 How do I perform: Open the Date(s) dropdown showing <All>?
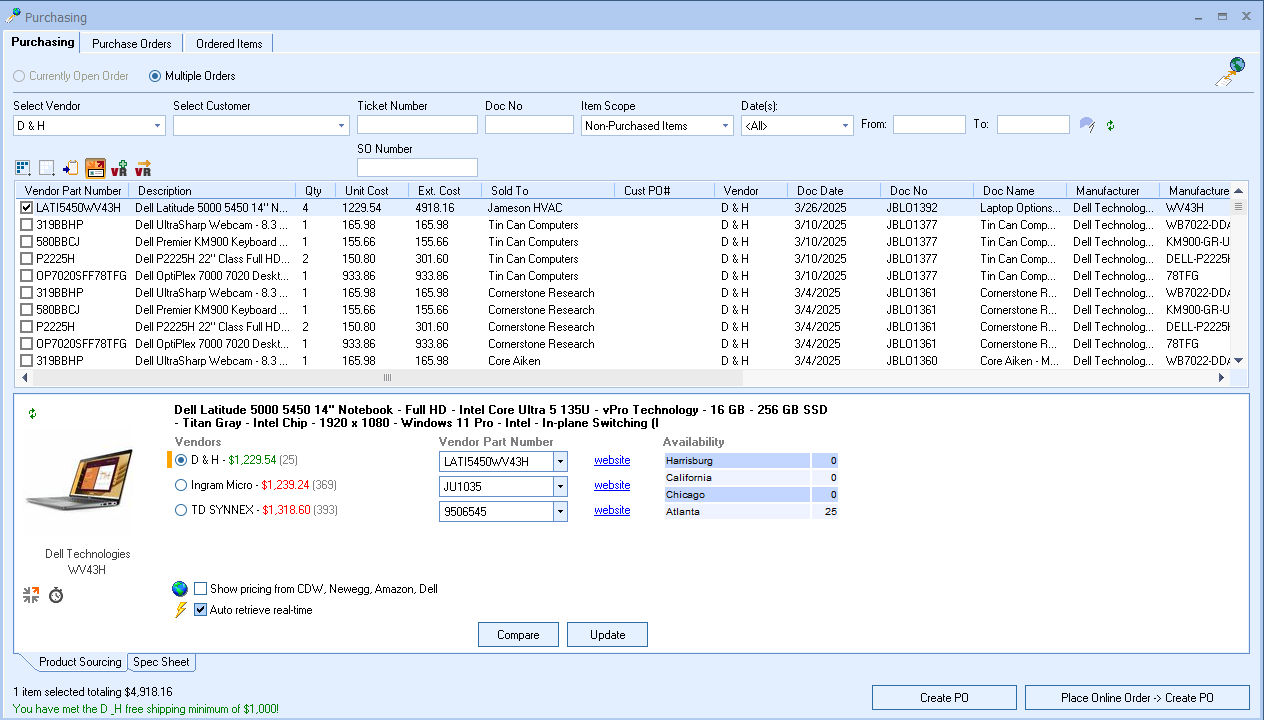point(845,126)
